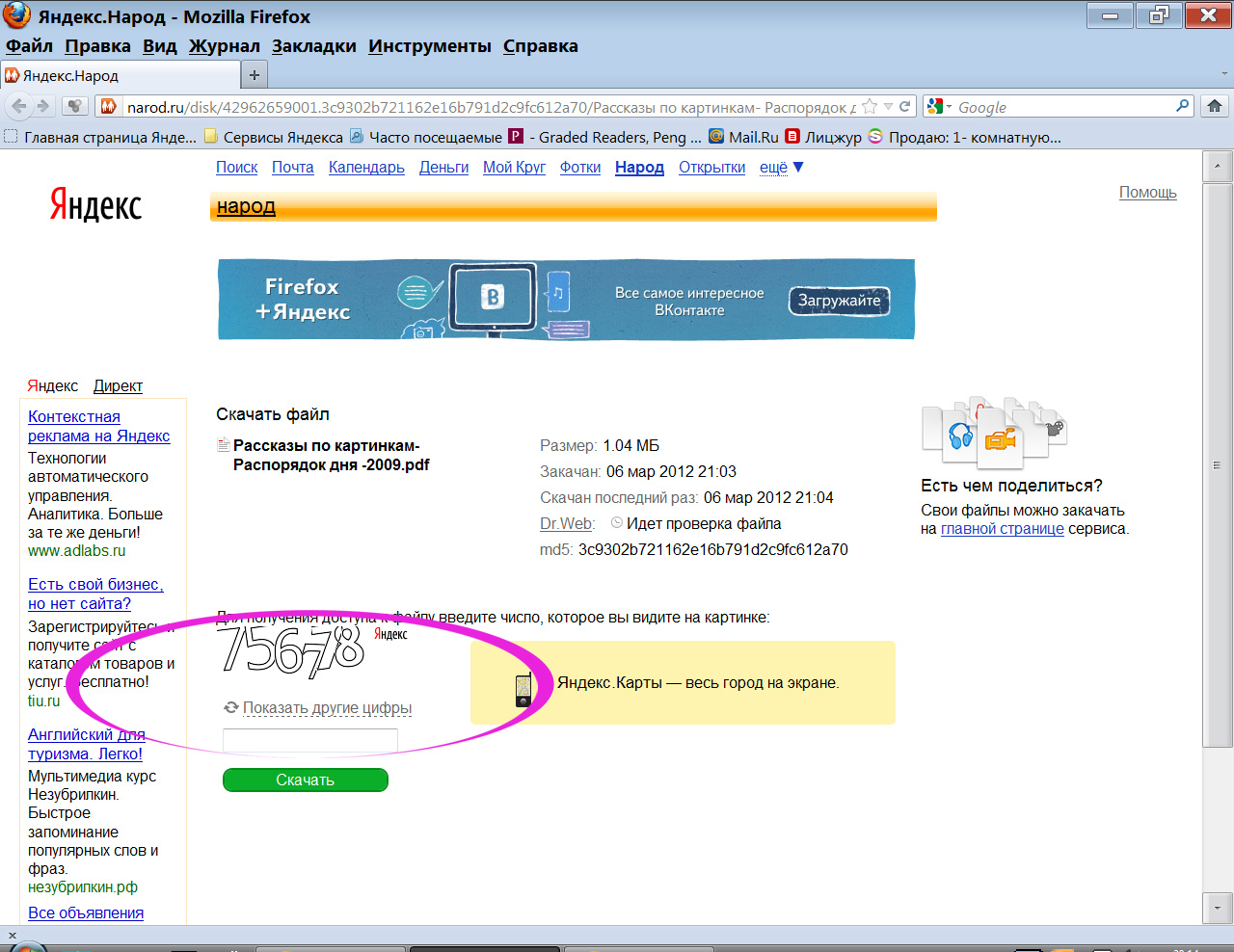Screen dimensions: 1234x952
Task: Click the captcha number input field
Action: pyautogui.click(x=310, y=741)
